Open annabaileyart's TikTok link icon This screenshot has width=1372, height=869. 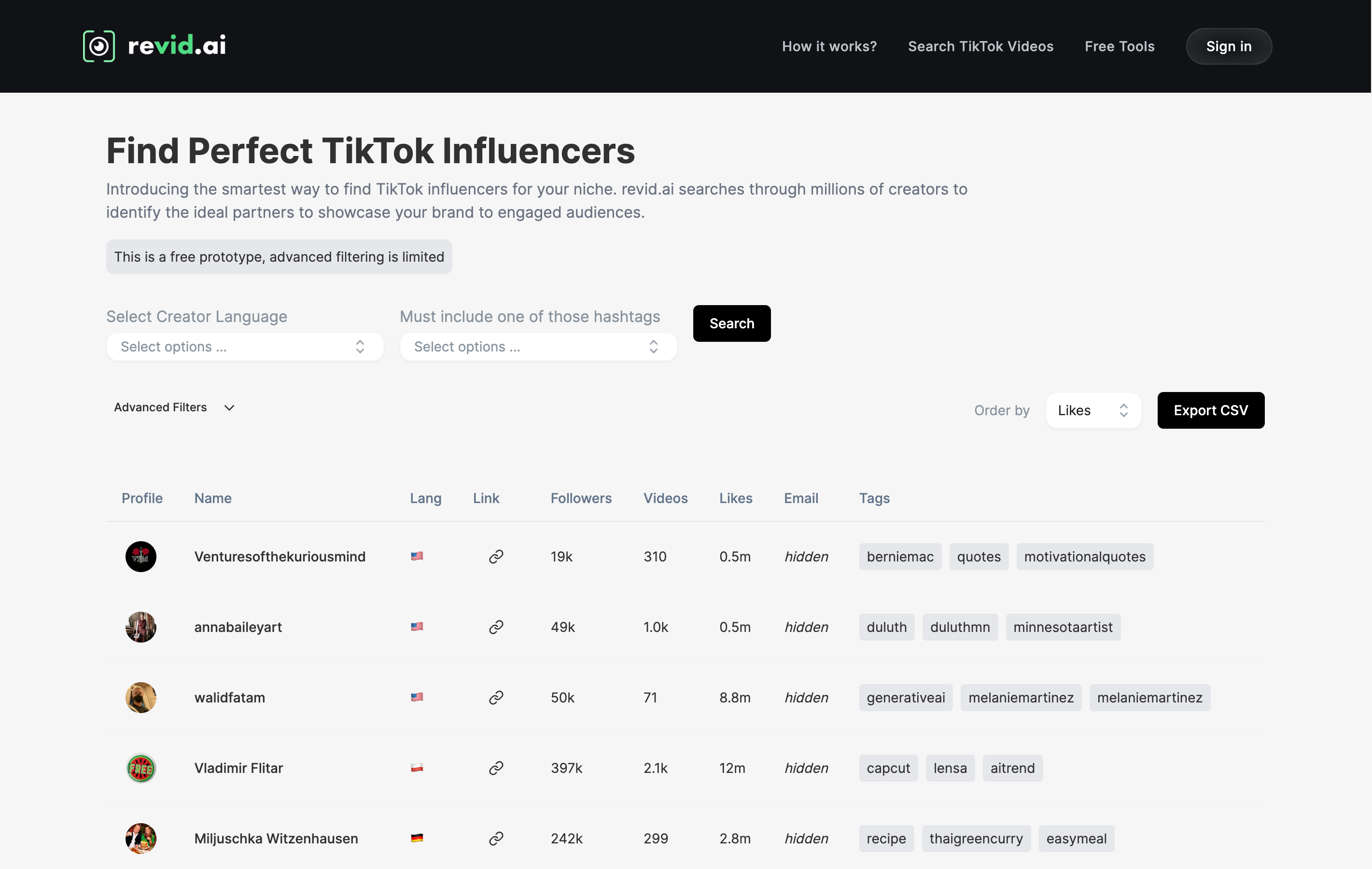496,627
